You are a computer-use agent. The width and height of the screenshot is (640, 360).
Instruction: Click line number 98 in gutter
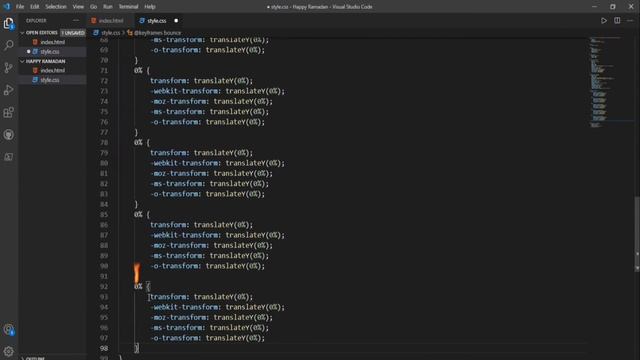[x=104, y=348]
